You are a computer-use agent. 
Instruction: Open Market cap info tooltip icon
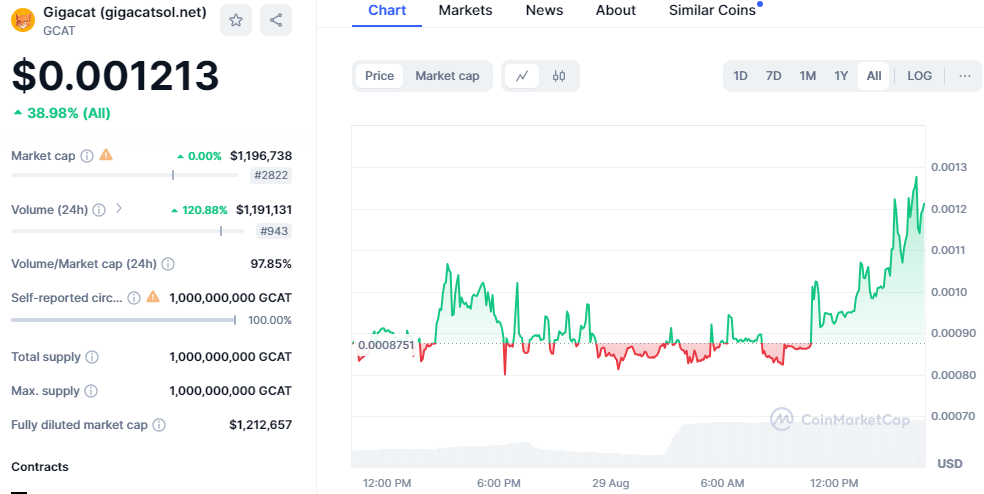click(x=87, y=156)
